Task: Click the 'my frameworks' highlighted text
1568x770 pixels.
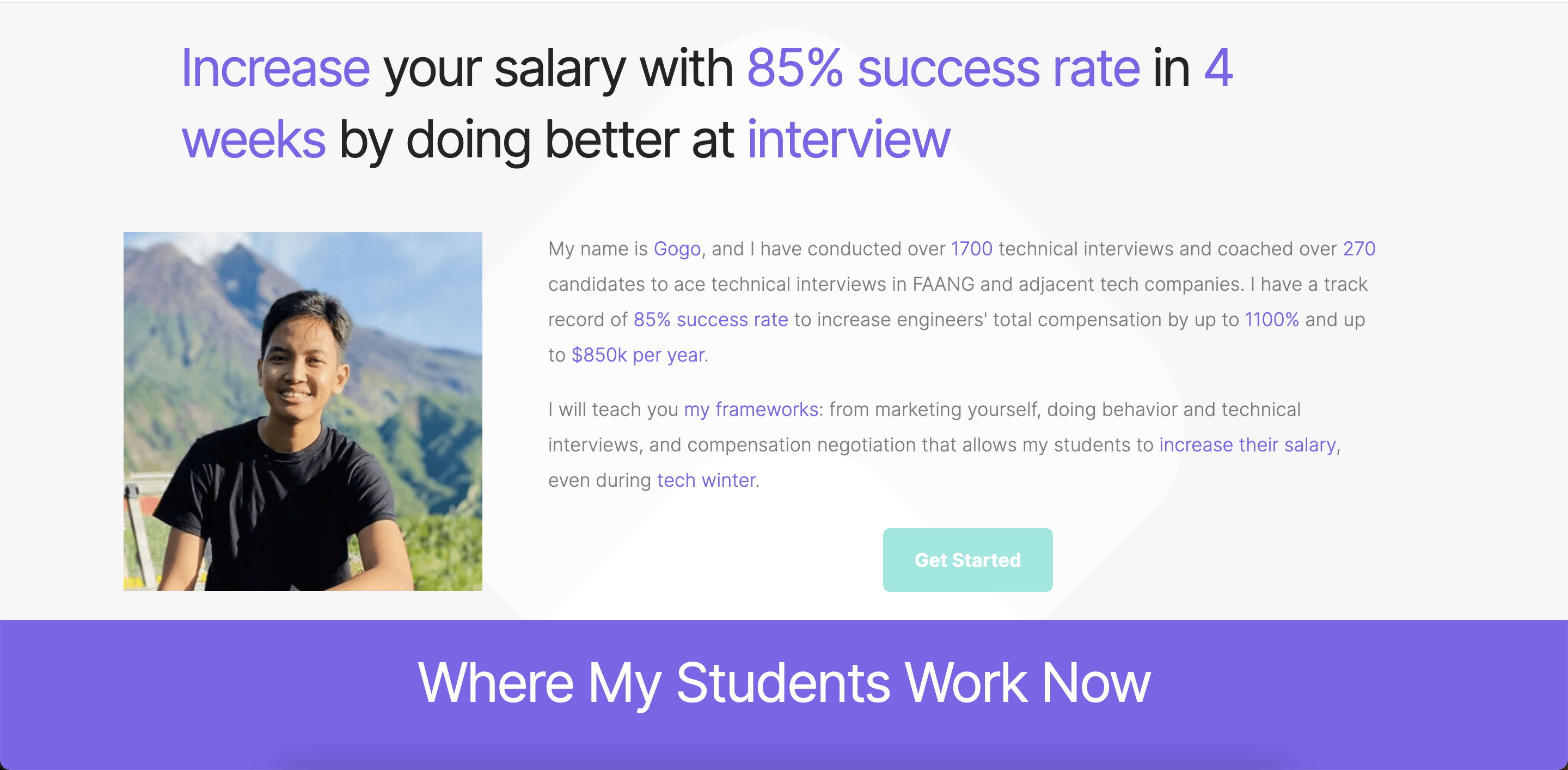Action: [751, 410]
